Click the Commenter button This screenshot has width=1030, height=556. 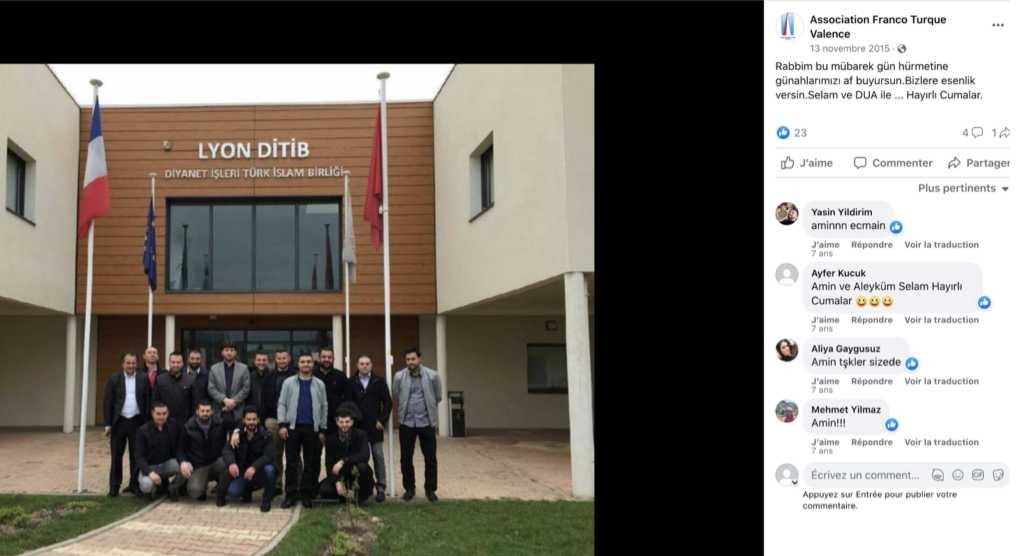pyautogui.click(x=893, y=163)
